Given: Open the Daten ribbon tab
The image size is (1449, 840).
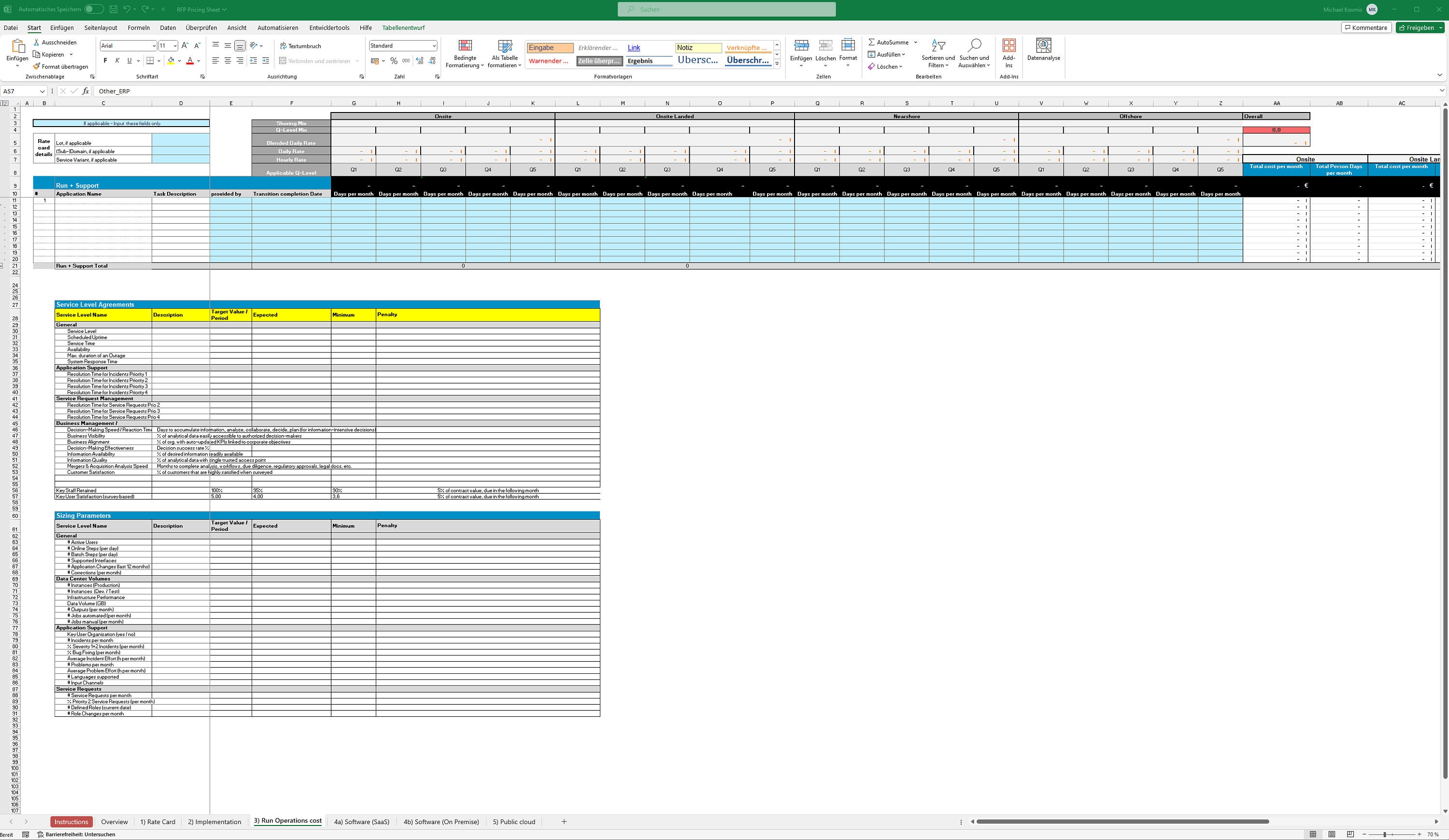Looking at the screenshot, I should [168, 28].
